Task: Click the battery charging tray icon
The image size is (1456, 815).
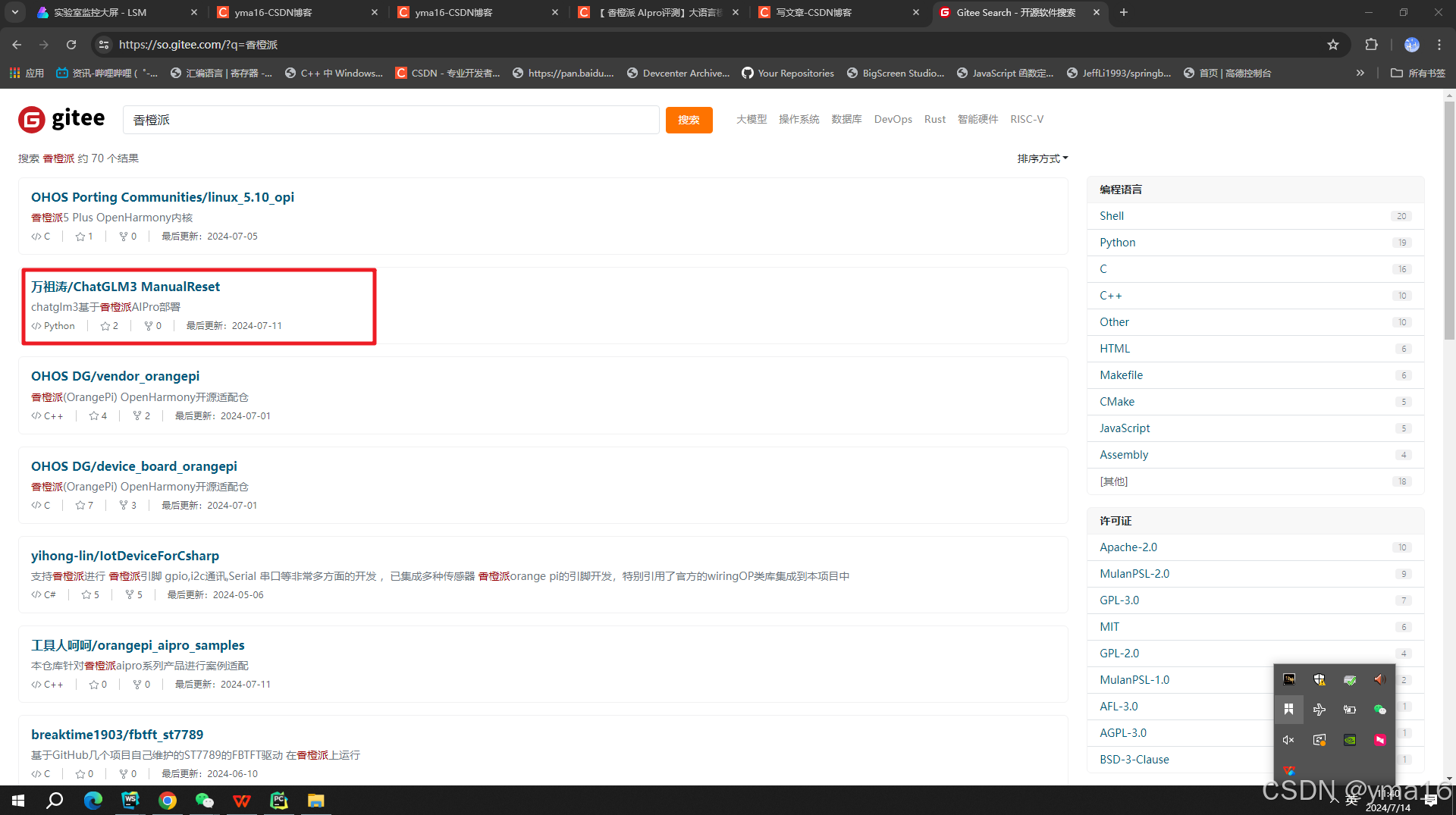Action: coord(1350,710)
